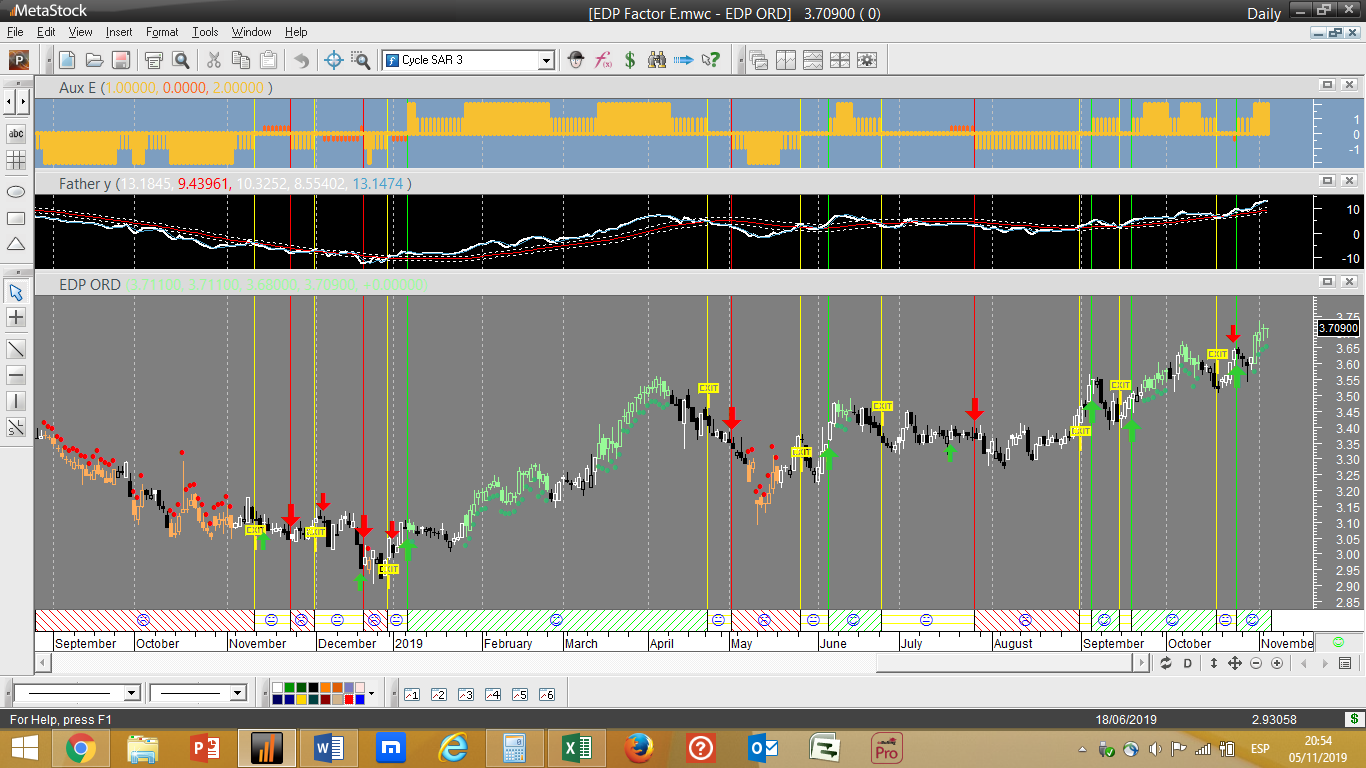1366x768 pixels.
Task: Click the green dollar System Tester icon
Action: click(630, 60)
